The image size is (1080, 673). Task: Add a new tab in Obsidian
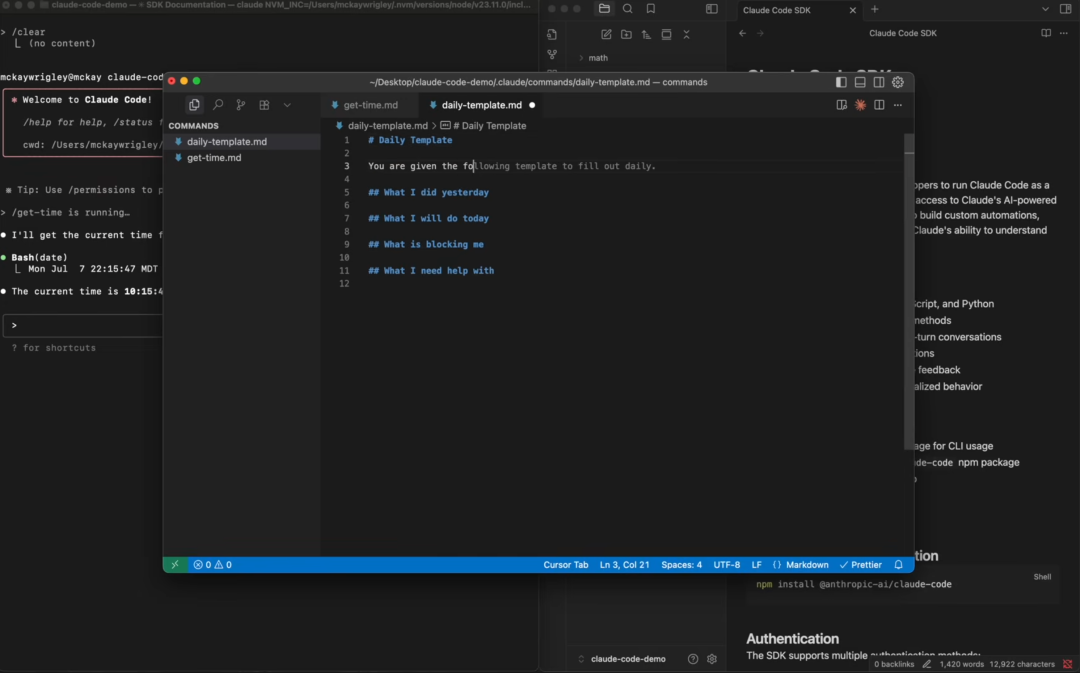875,10
